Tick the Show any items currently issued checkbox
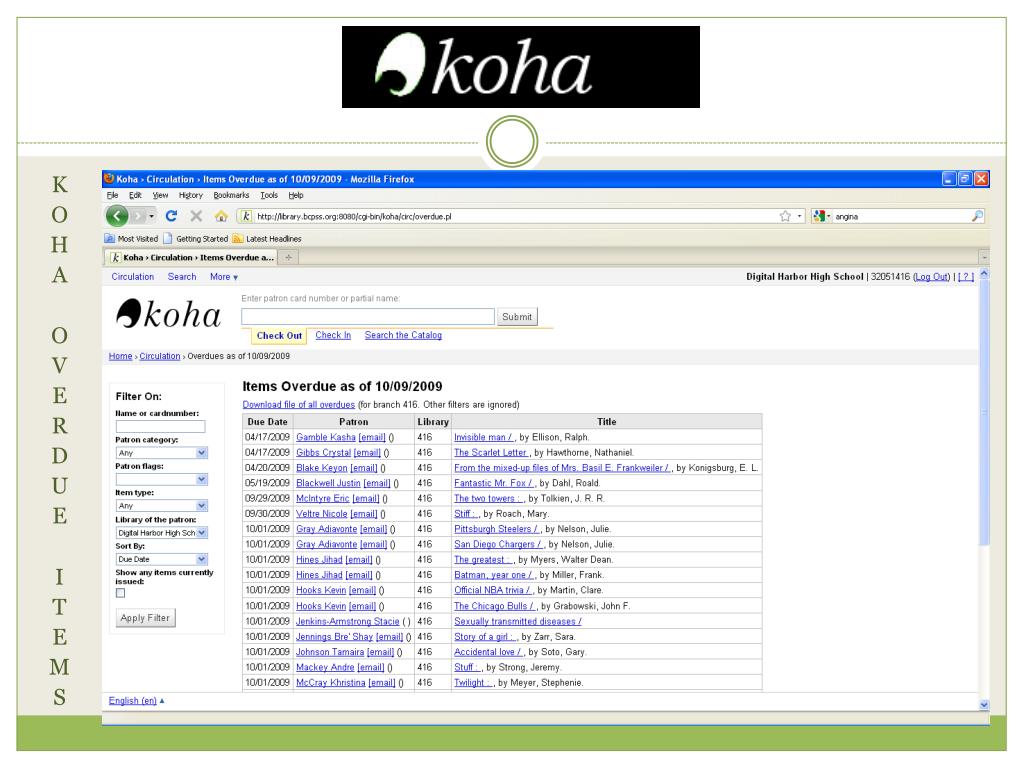 (x=120, y=593)
